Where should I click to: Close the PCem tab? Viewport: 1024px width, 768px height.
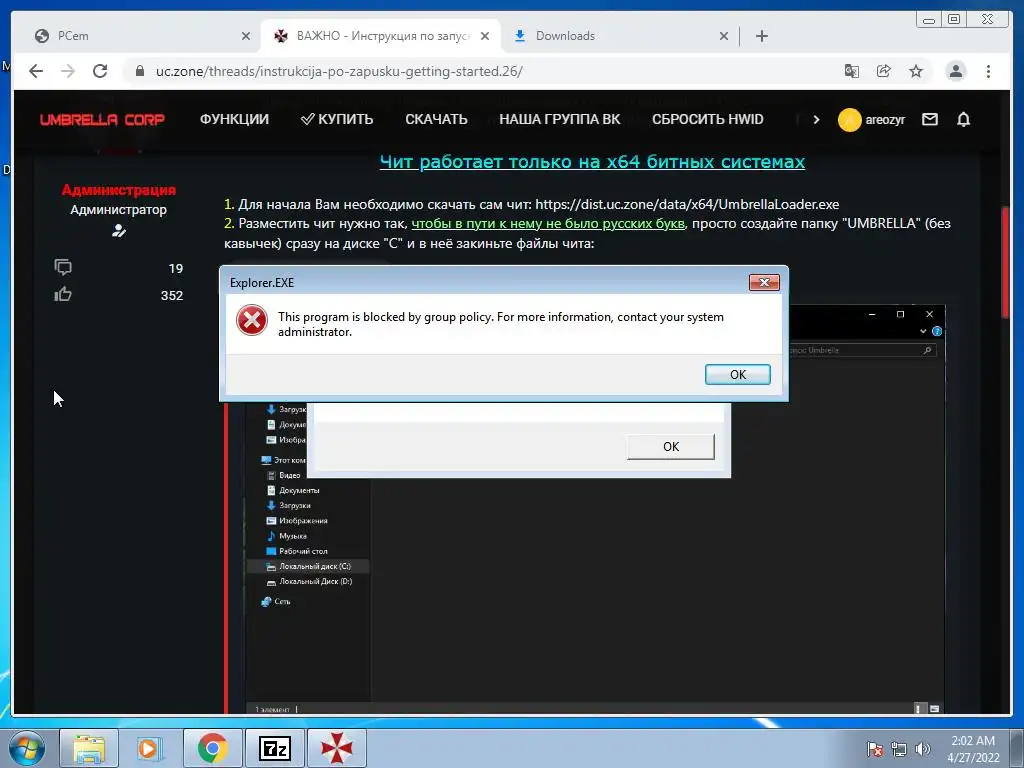pyautogui.click(x=246, y=36)
